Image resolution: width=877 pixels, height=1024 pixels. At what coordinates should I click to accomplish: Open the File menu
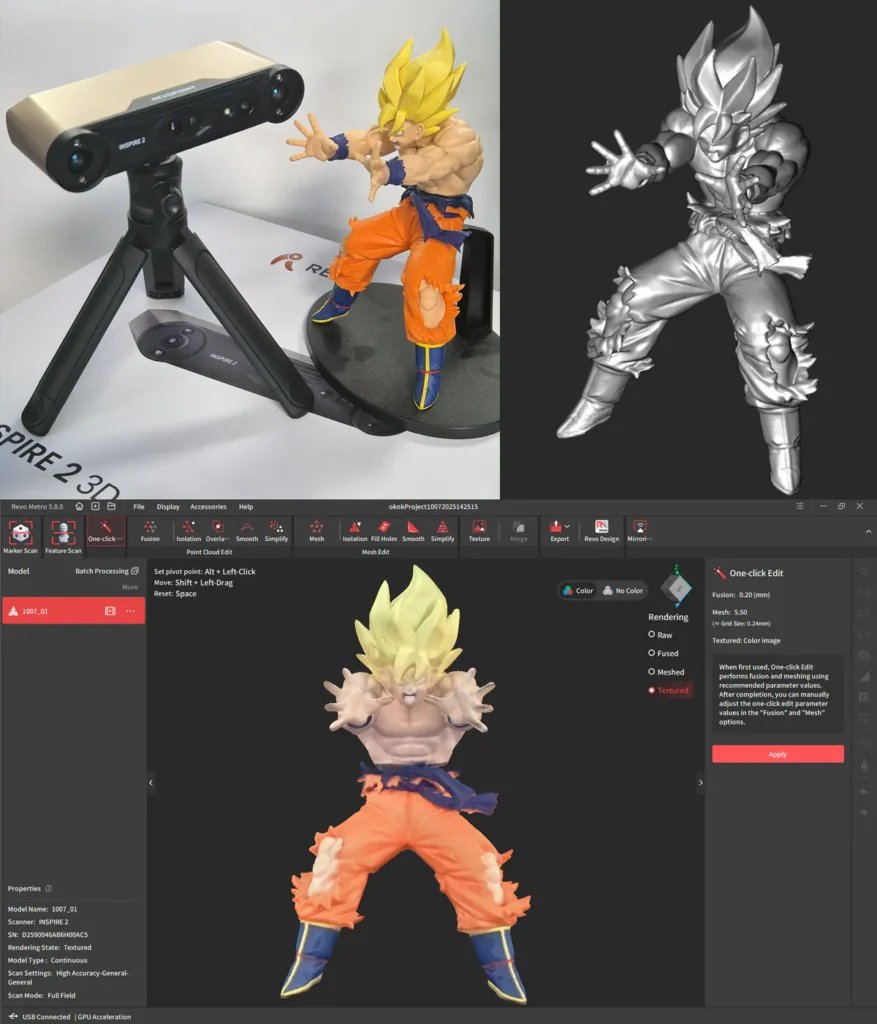[138, 506]
